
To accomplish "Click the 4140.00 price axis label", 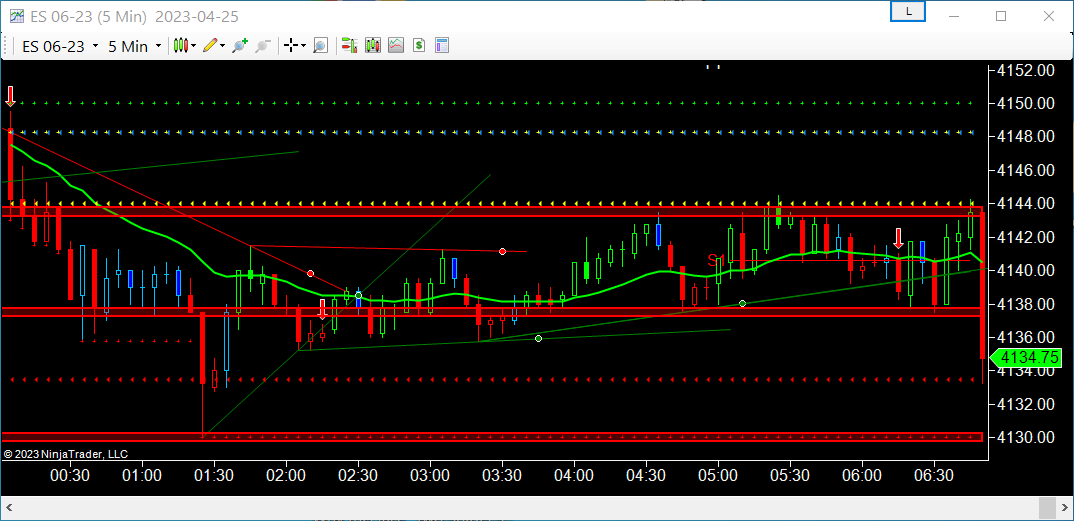I will pos(1027,270).
